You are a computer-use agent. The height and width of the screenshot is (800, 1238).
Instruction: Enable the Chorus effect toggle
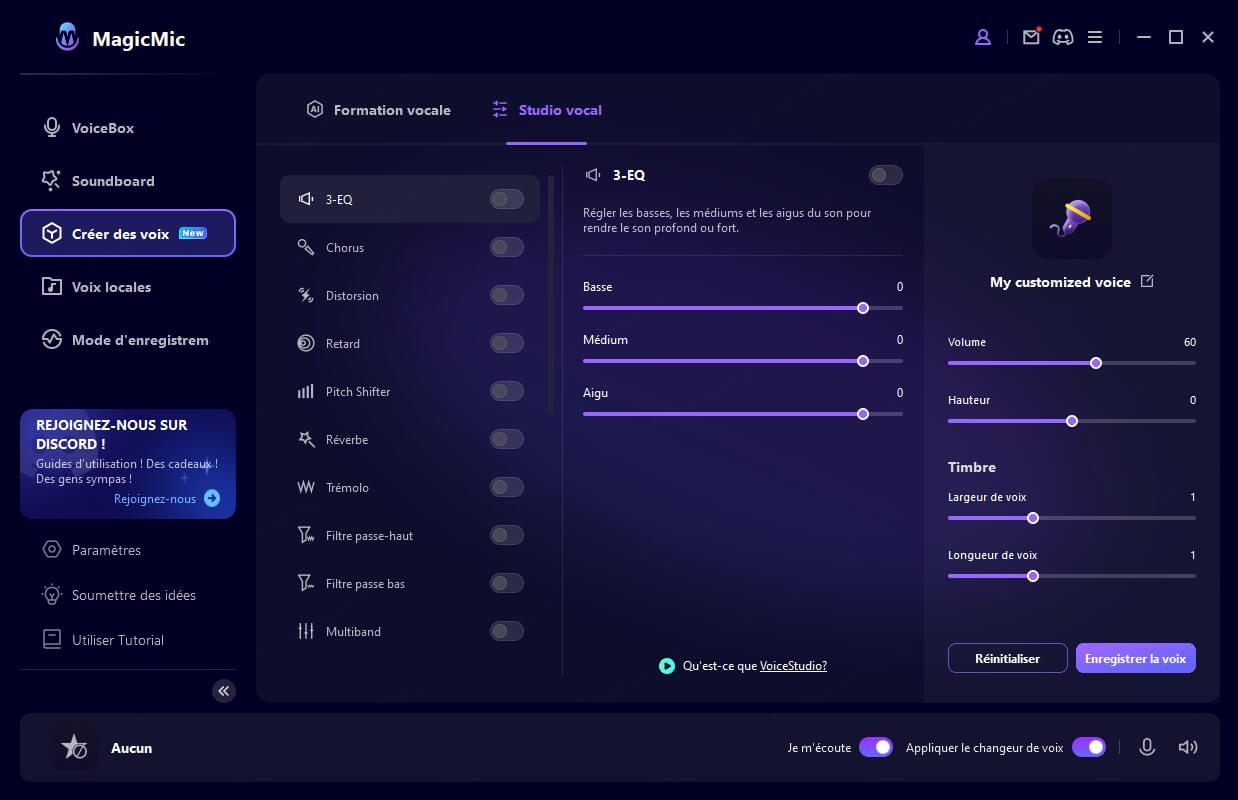[506, 247]
